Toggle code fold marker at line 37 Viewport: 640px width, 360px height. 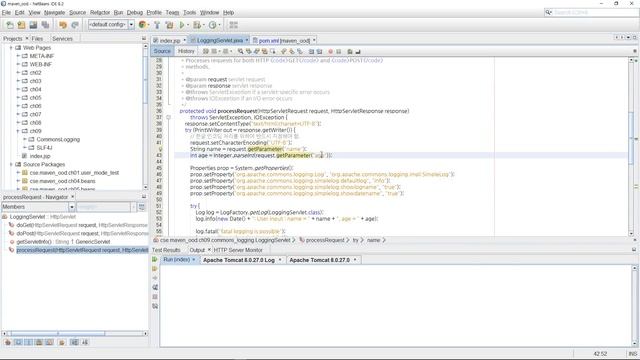168,118
